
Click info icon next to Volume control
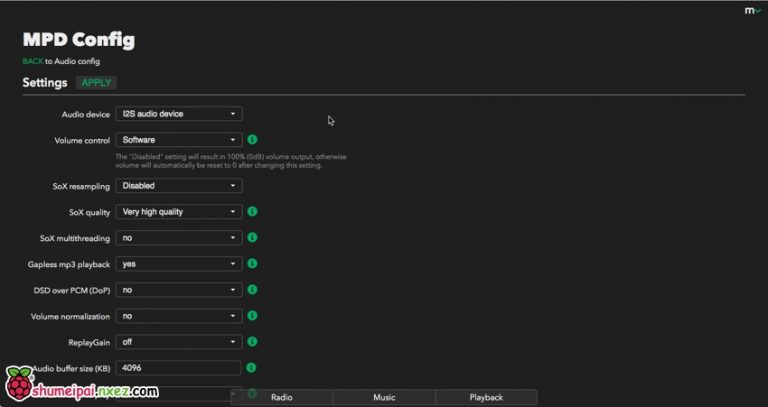253,140
